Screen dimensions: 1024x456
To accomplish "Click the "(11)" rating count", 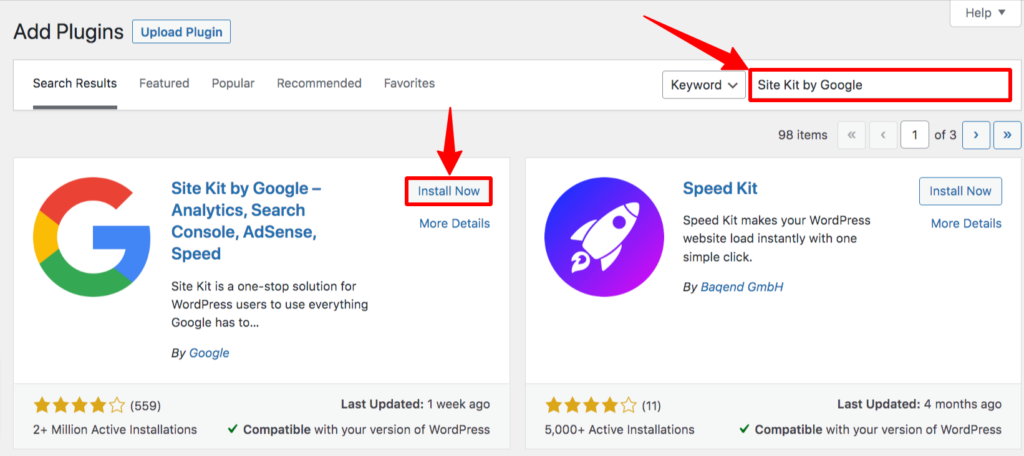I will pyautogui.click(x=650, y=406).
